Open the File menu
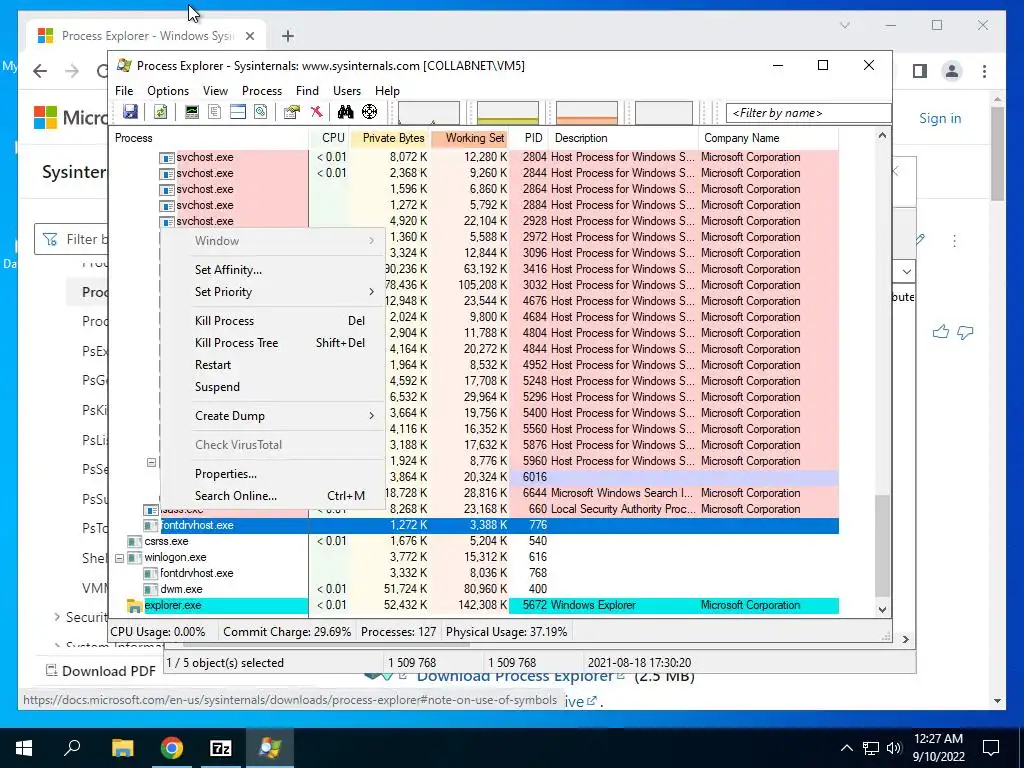 click(123, 91)
